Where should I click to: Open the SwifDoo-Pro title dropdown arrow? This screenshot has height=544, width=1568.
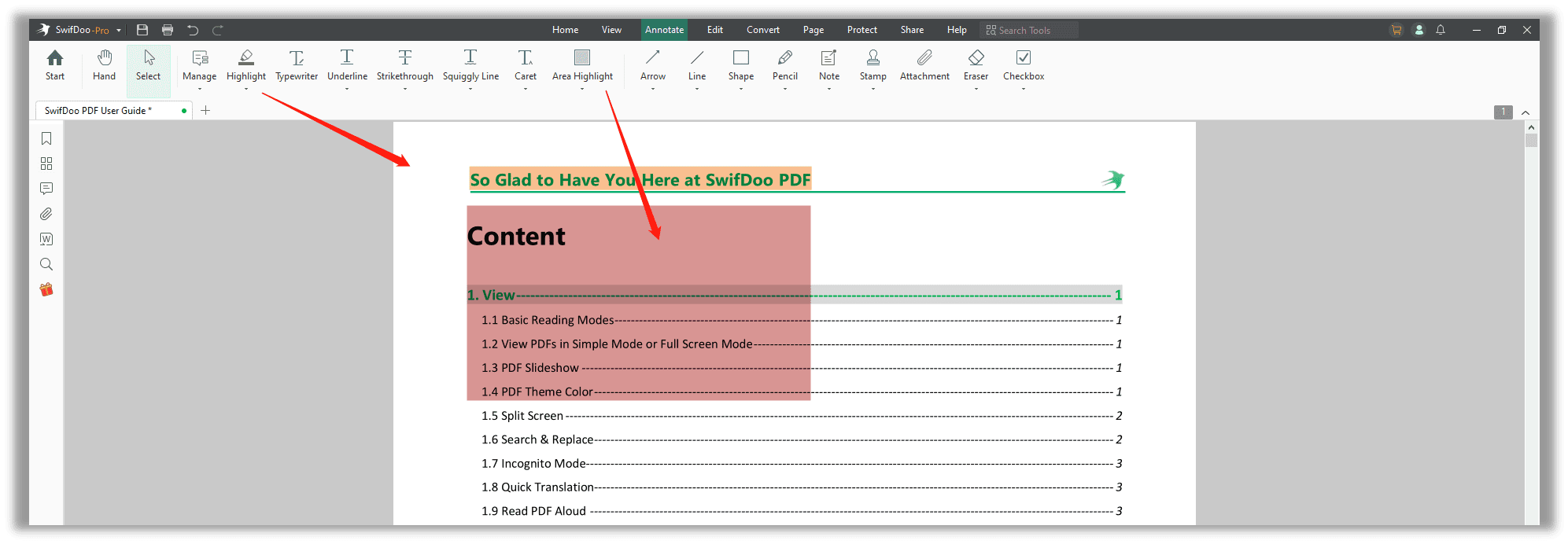(x=119, y=31)
